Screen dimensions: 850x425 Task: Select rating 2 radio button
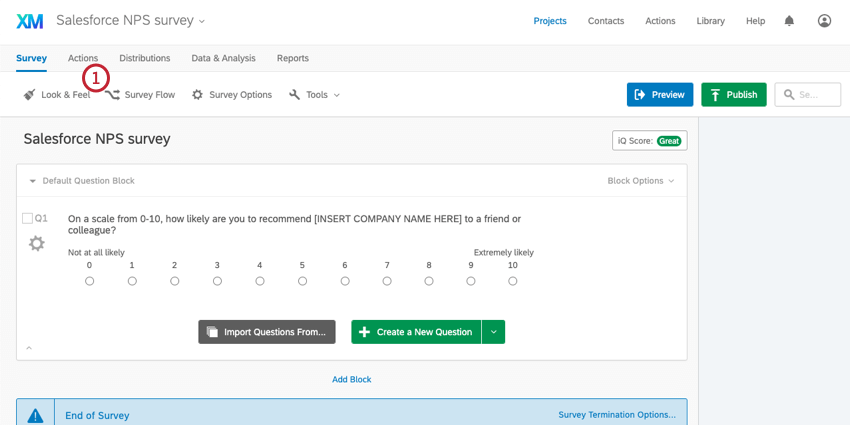tap(175, 281)
